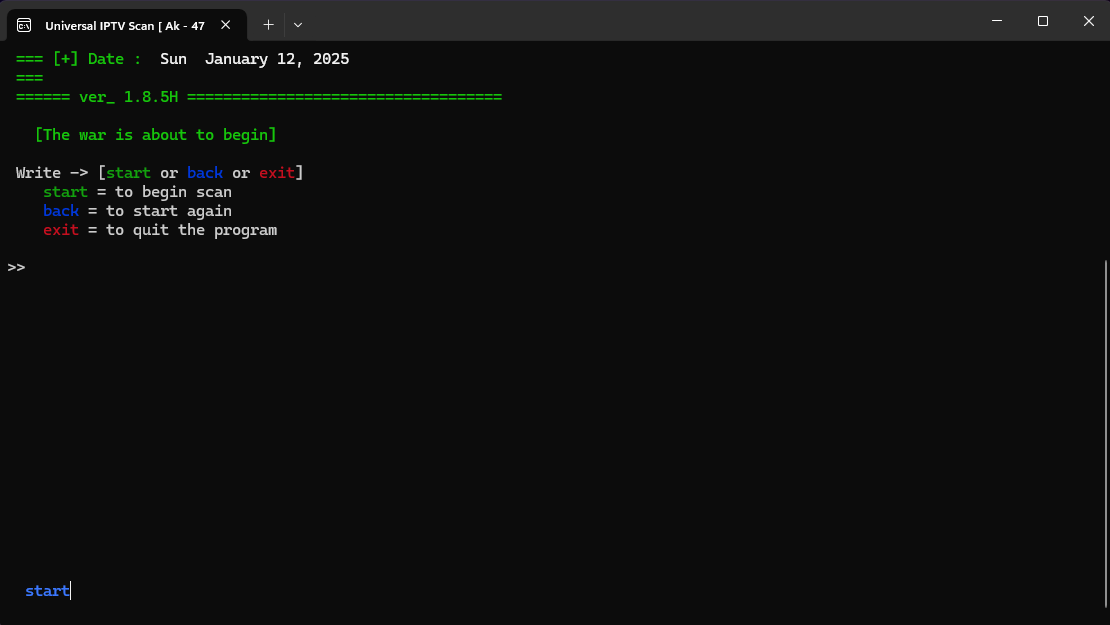Close the Universal IPTV Scan tab
Viewport: 1110px width, 625px height.
[227, 25]
